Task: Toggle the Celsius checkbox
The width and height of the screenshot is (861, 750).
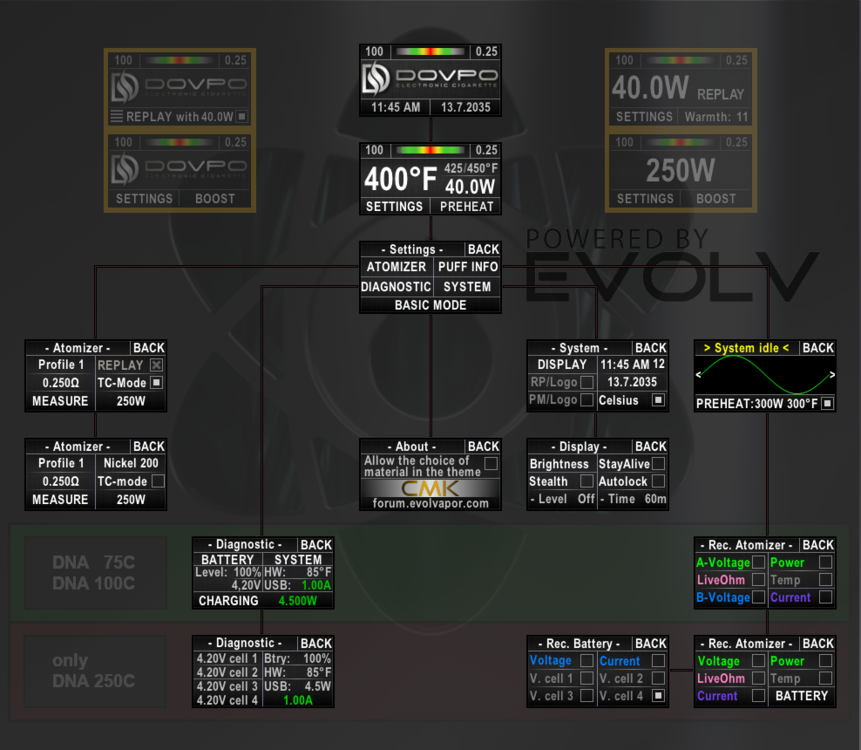Action: 658,400
